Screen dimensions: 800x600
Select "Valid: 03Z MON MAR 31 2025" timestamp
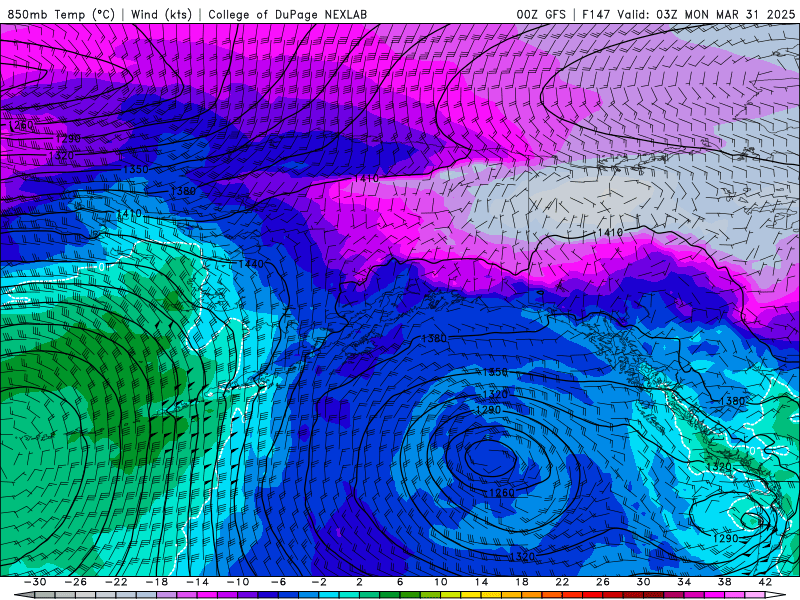point(706,14)
